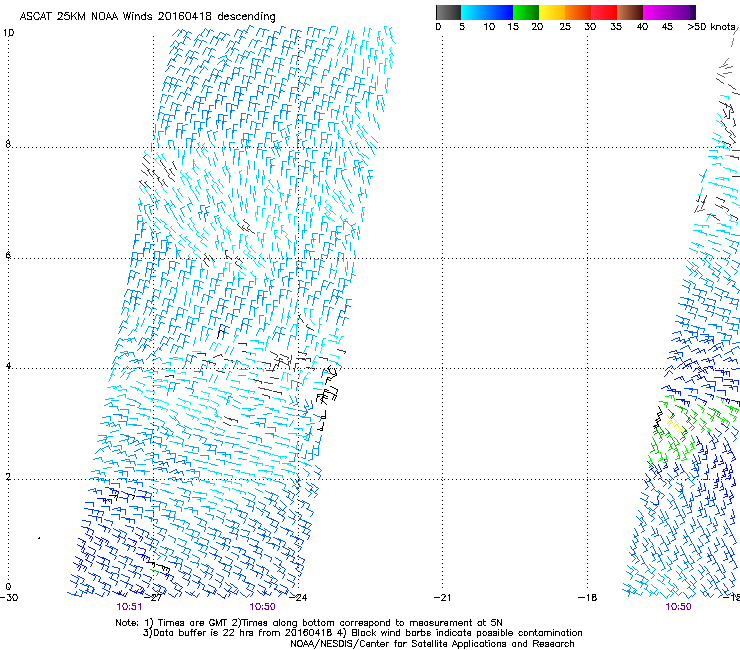Click the '45' label under the color bar

click(667, 26)
